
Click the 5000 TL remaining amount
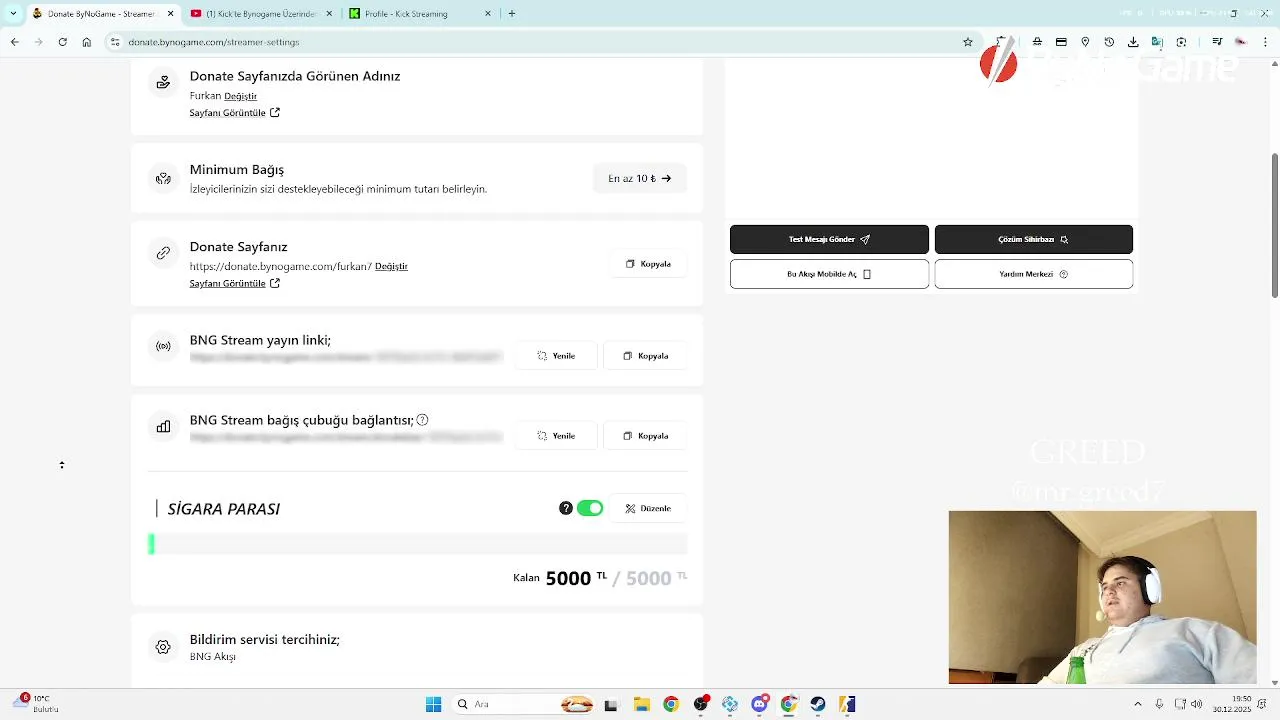click(576, 578)
